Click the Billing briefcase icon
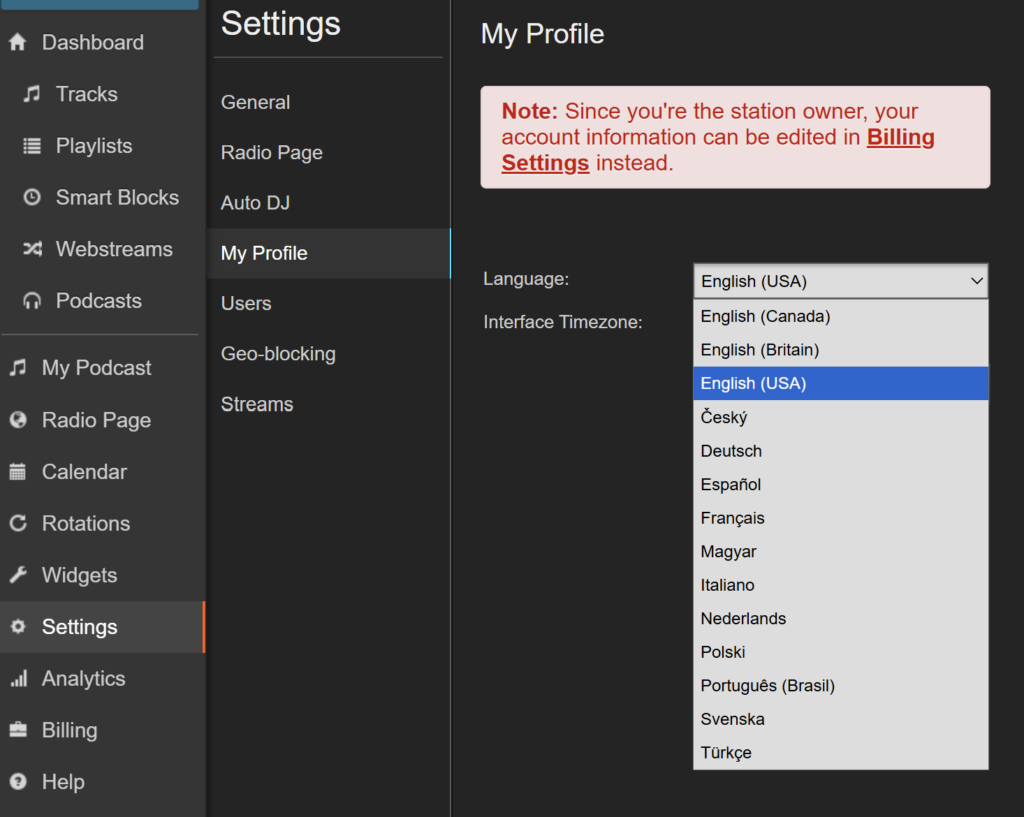1024x817 pixels. click(x=18, y=729)
